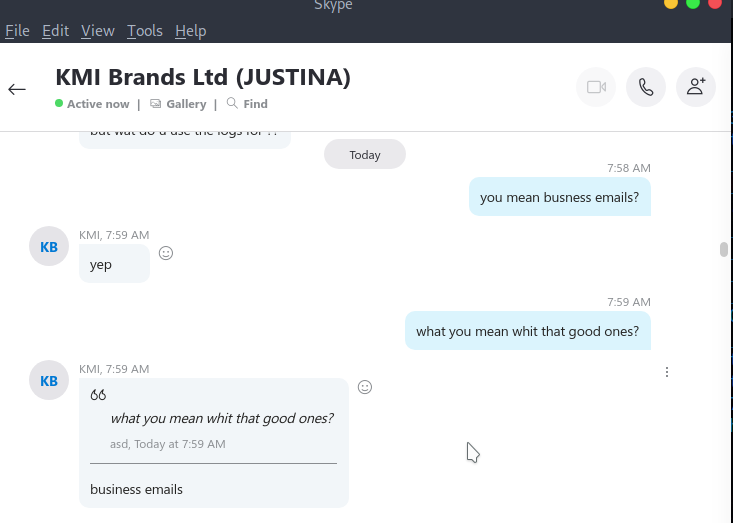Click the Today date separator
733x523 pixels.
pyautogui.click(x=365, y=155)
